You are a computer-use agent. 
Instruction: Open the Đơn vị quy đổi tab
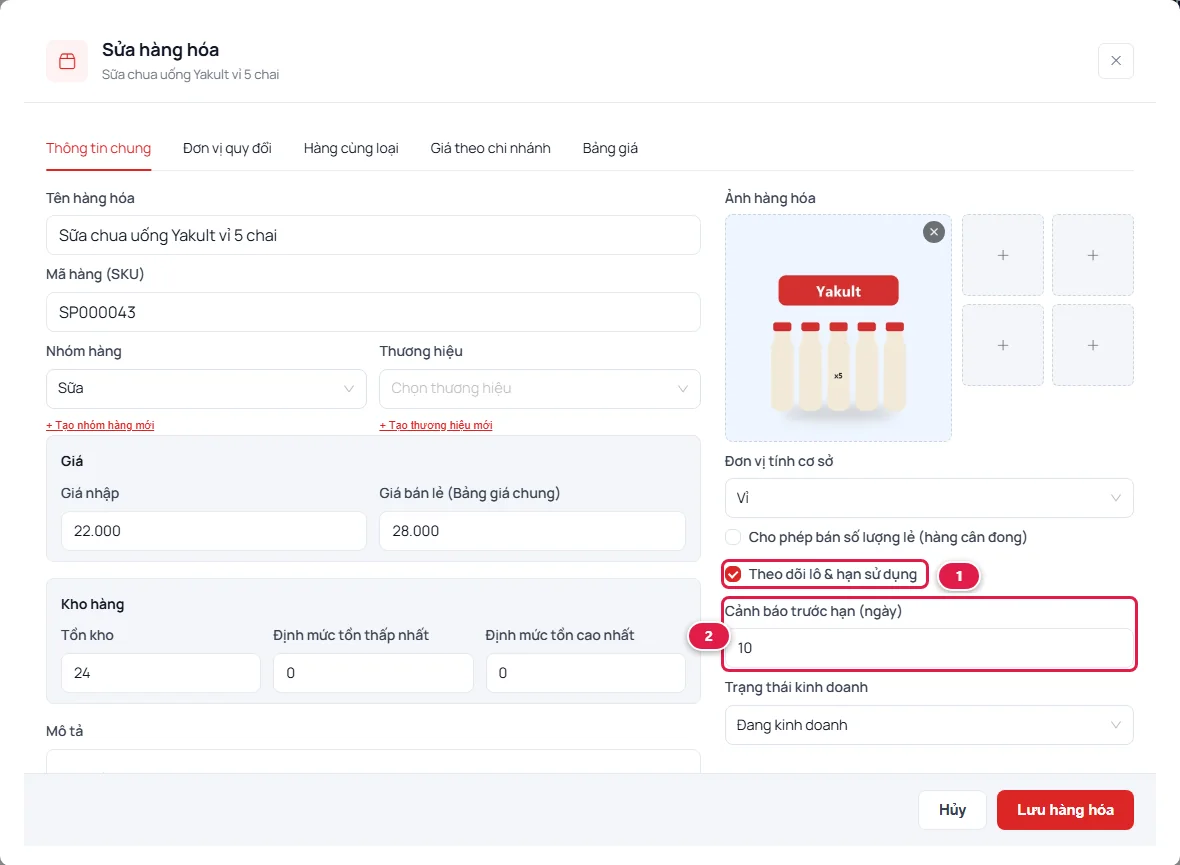227,148
